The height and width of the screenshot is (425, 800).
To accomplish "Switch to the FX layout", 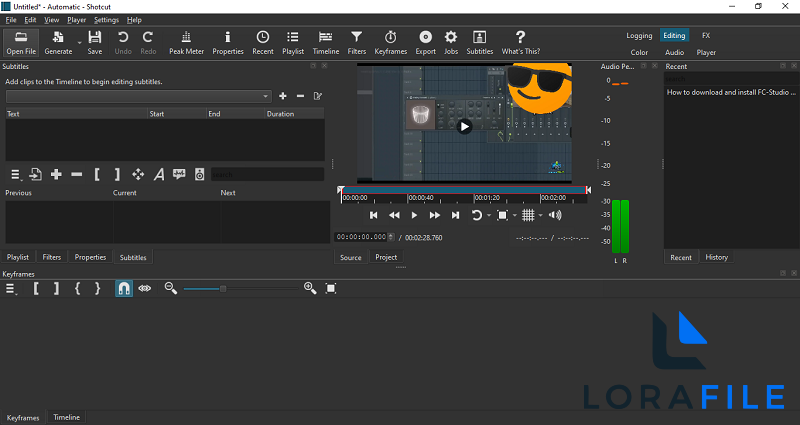I will click(706, 36).
